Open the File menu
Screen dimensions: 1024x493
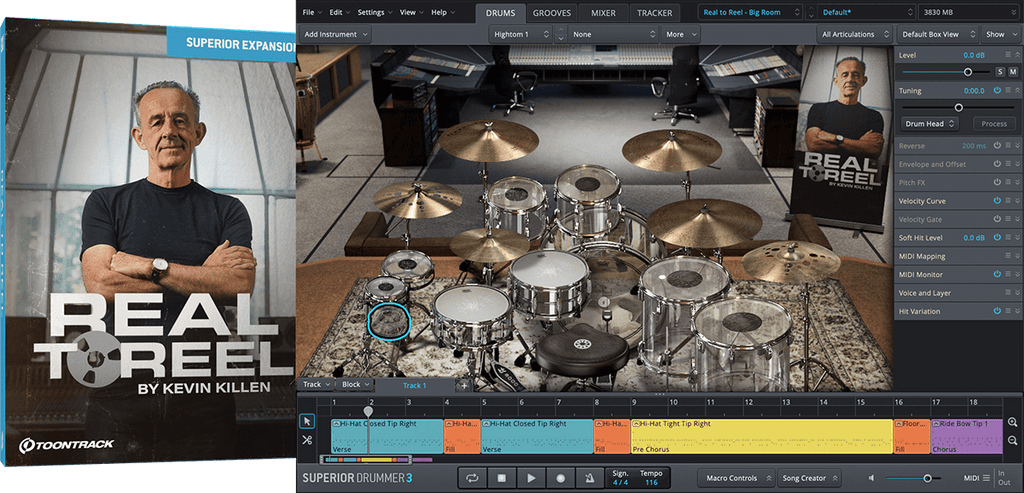point(312,12)
